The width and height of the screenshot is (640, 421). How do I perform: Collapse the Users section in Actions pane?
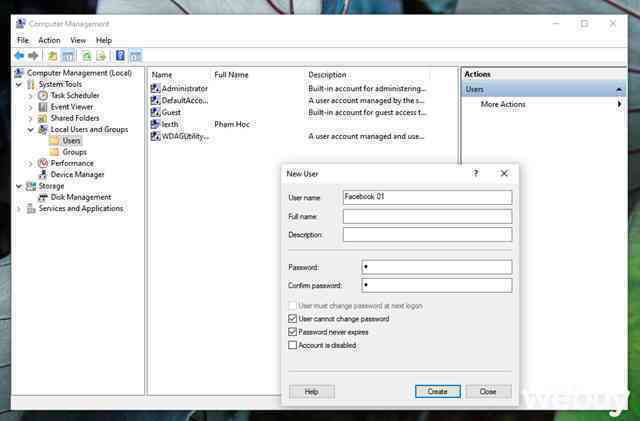tap(619, 89)
